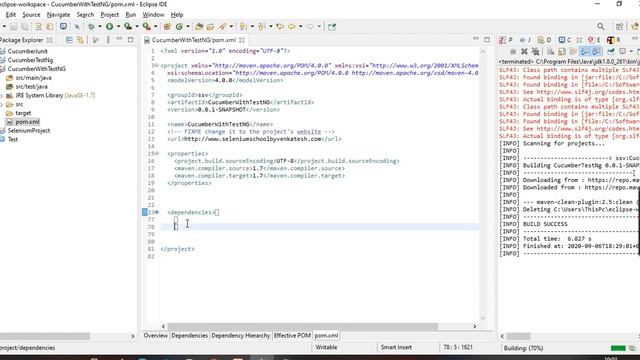The image size is (640, 360).
Task: Click the Last Edit Location arrow icon
Action: [x=280, y=27]
